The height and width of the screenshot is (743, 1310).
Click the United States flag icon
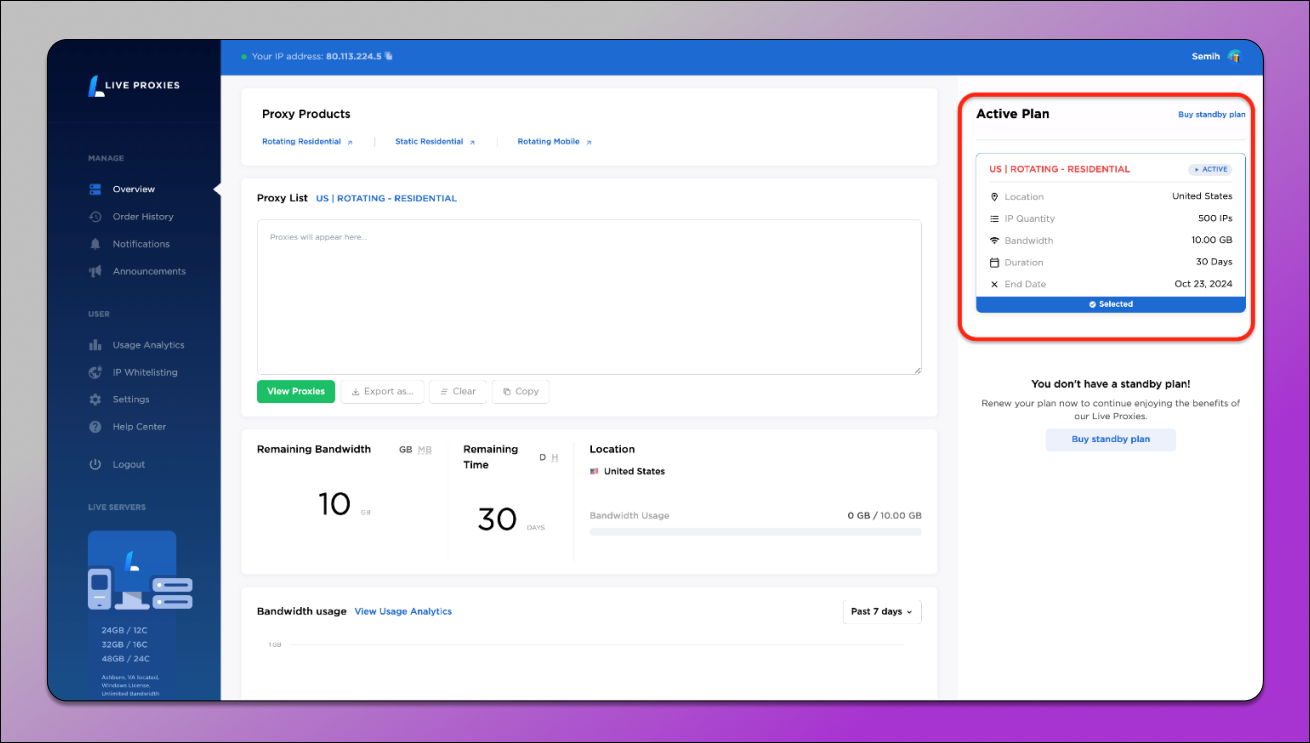594,471
